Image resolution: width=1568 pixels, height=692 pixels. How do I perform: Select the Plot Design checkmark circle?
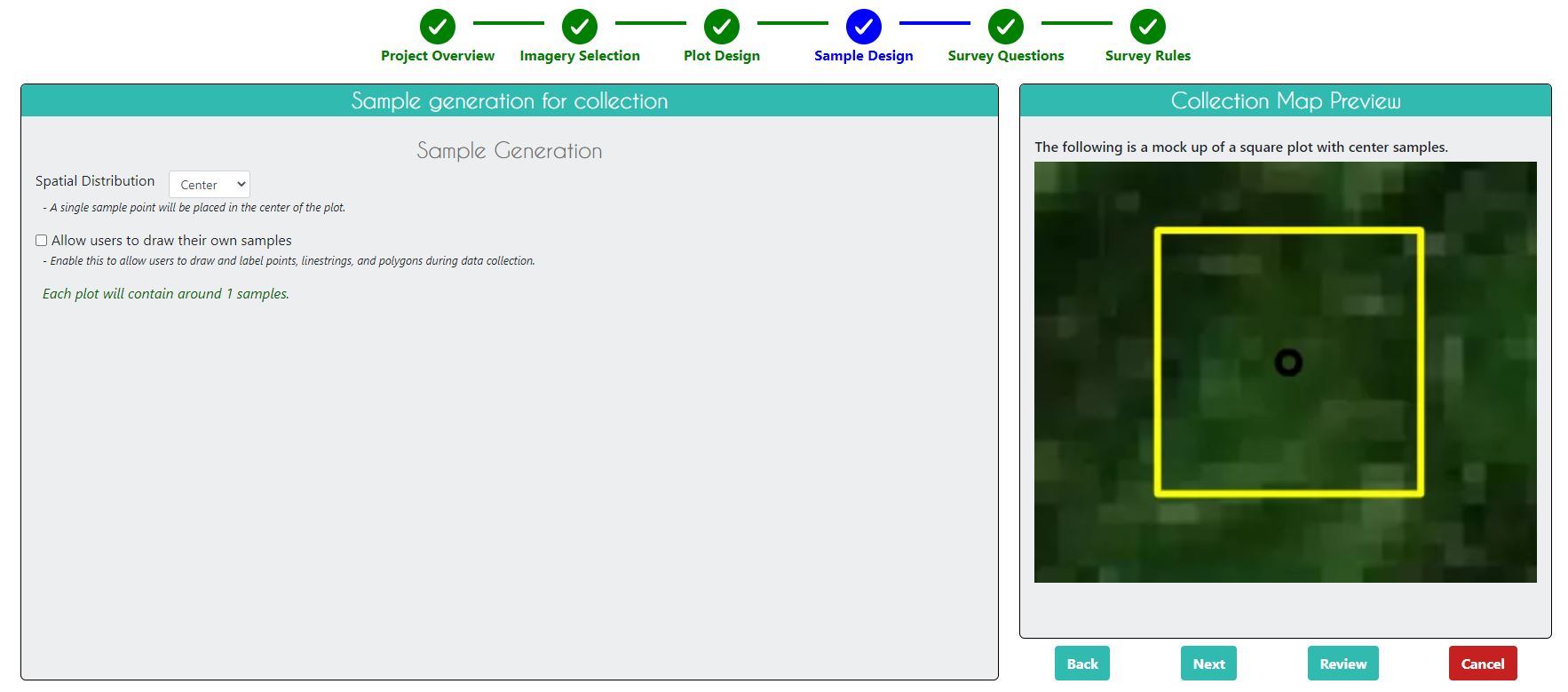pyautogui.click(x=721, y=27)
